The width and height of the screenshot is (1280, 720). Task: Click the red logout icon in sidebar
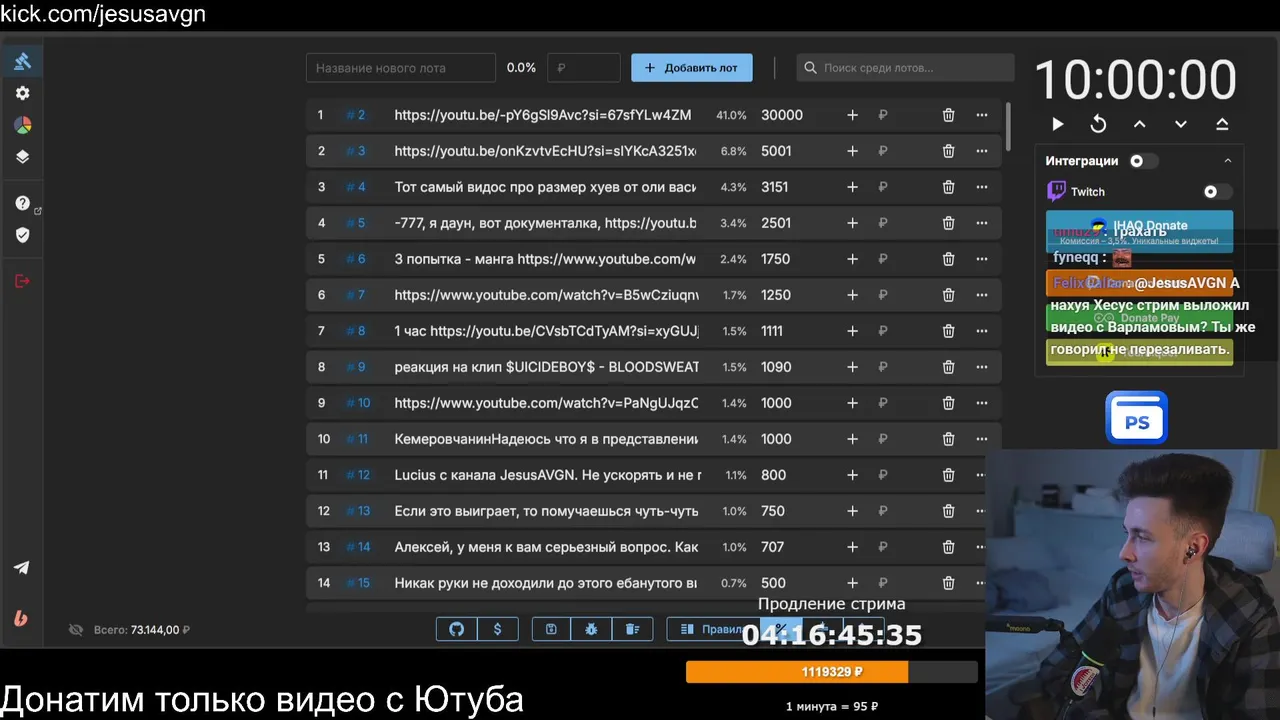point(22,281)
